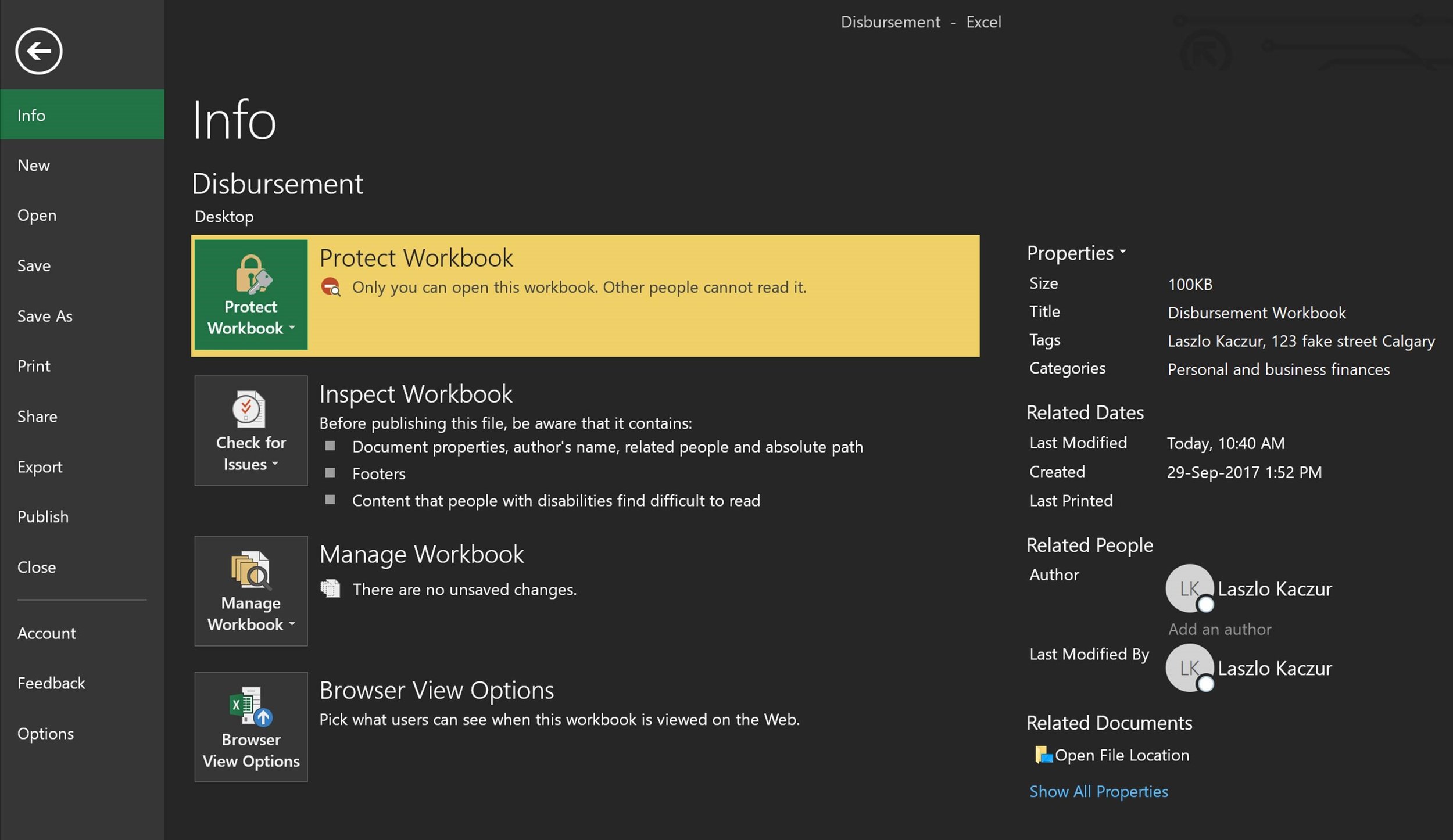Viewport: 1453px width, 840px height.
Task: Click the Last Modified By name Laszlo Kaczur
Action: [1275, 669]
